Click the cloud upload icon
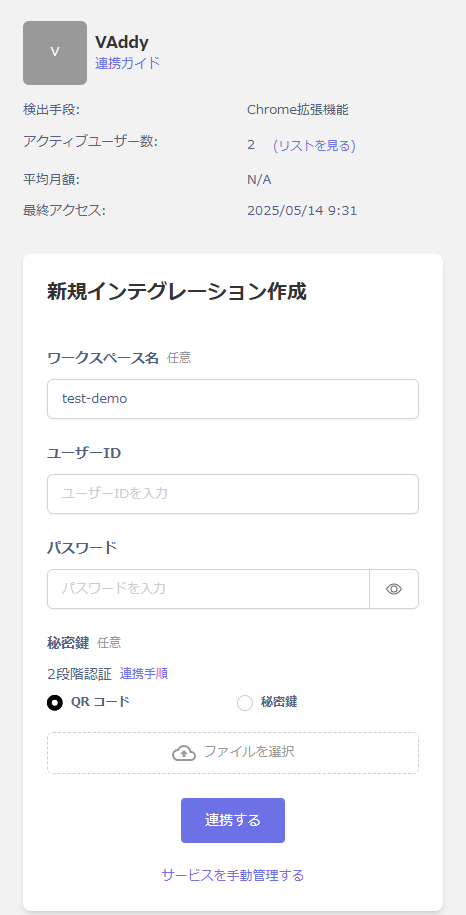This screenshot has width=466, height=915. (x=184, y=753)
